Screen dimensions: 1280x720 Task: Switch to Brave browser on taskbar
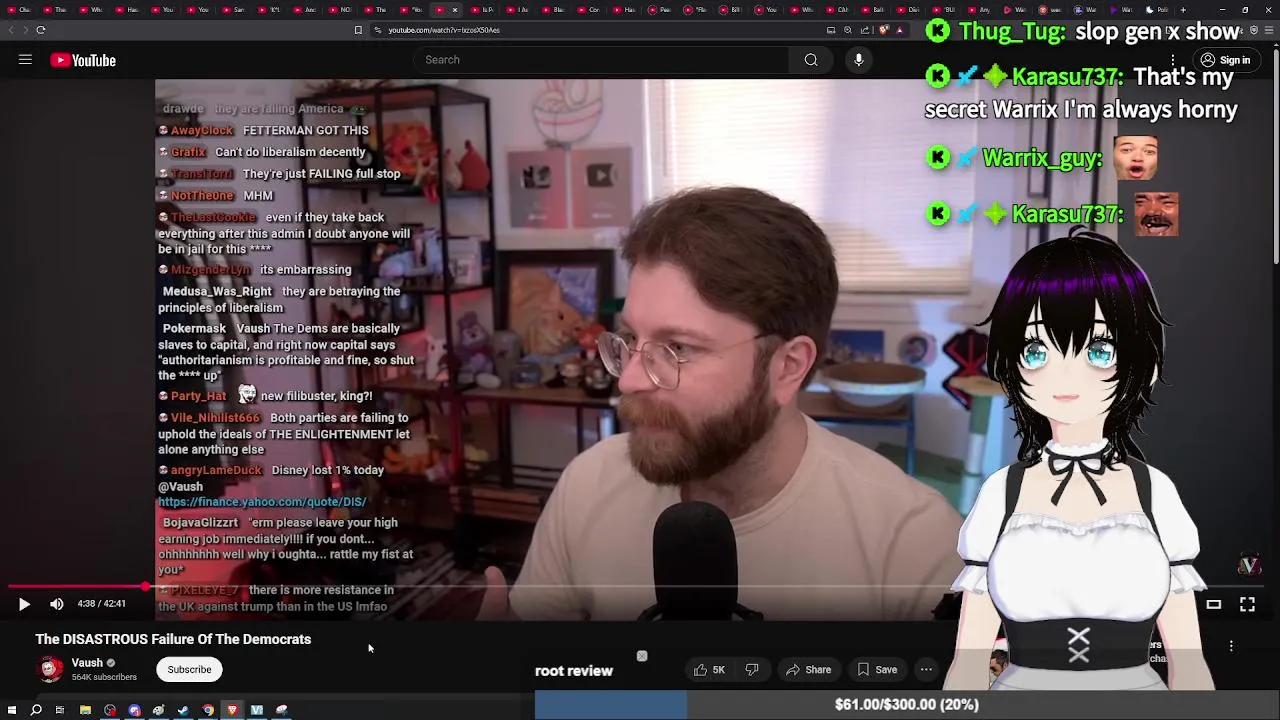click(x=232, y=710)
